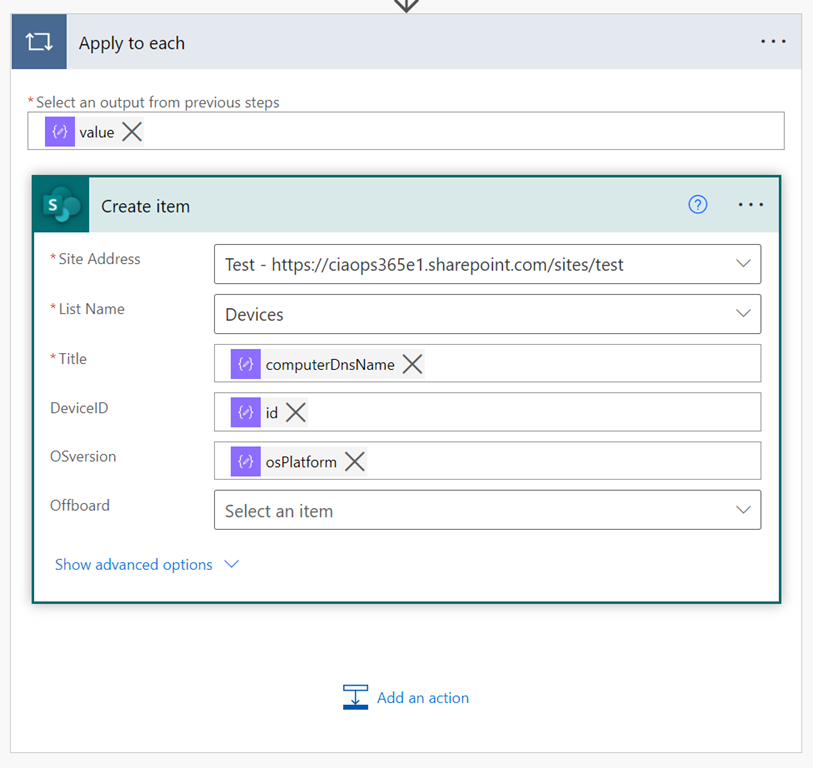The height and width of the screenshot is (768, 813).
Task: Click the value dynamic content token icon
Action: point(60,132)
